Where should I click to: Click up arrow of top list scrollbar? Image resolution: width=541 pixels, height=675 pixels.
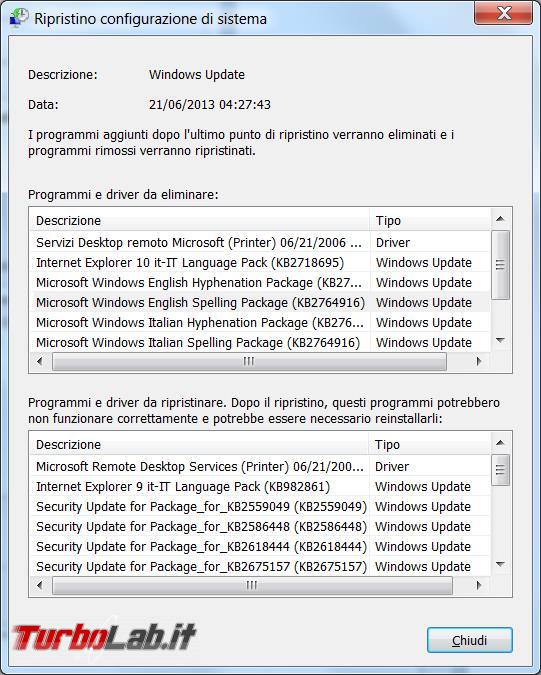point(500,219)
